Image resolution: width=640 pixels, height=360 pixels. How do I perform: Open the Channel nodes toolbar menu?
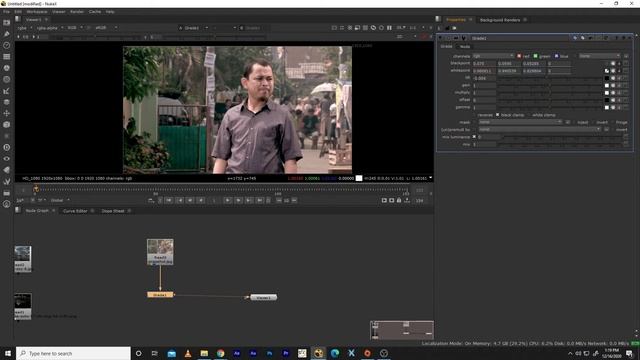tap(7, 57)
